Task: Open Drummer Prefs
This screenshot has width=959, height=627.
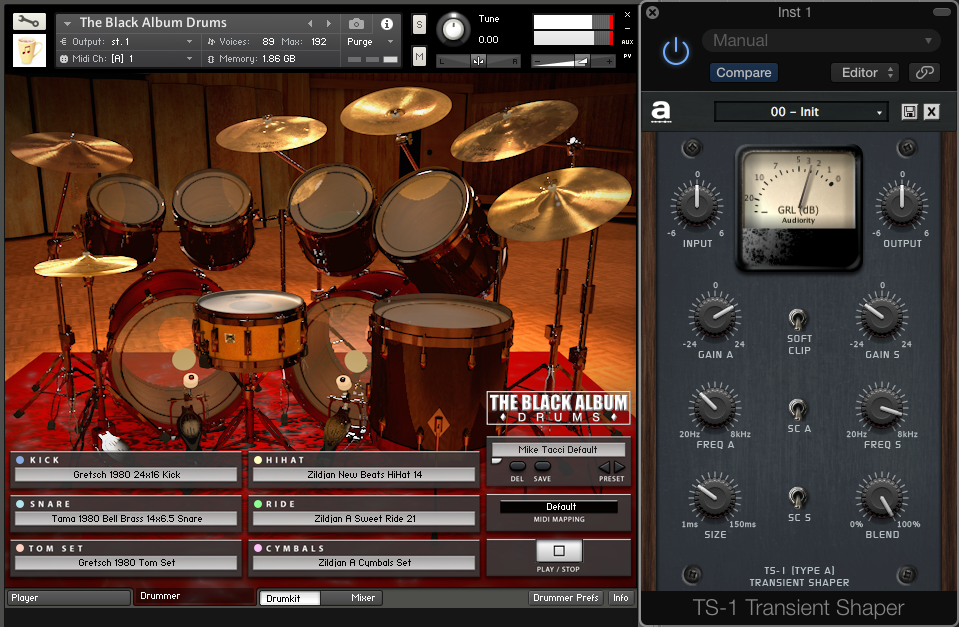Action: 566,598
